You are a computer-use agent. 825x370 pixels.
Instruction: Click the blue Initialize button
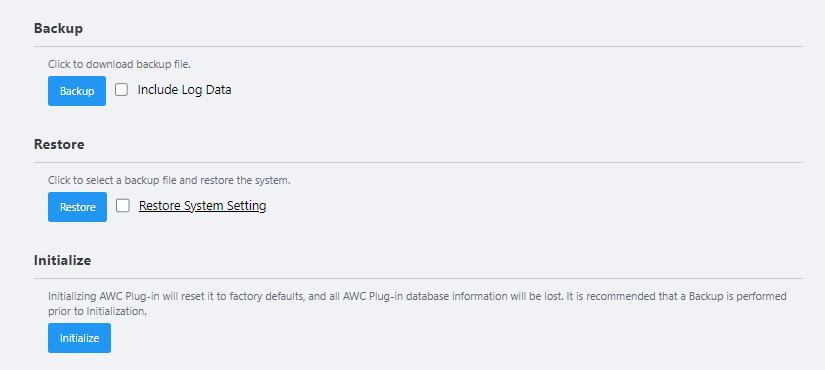(x=79, y=338)
